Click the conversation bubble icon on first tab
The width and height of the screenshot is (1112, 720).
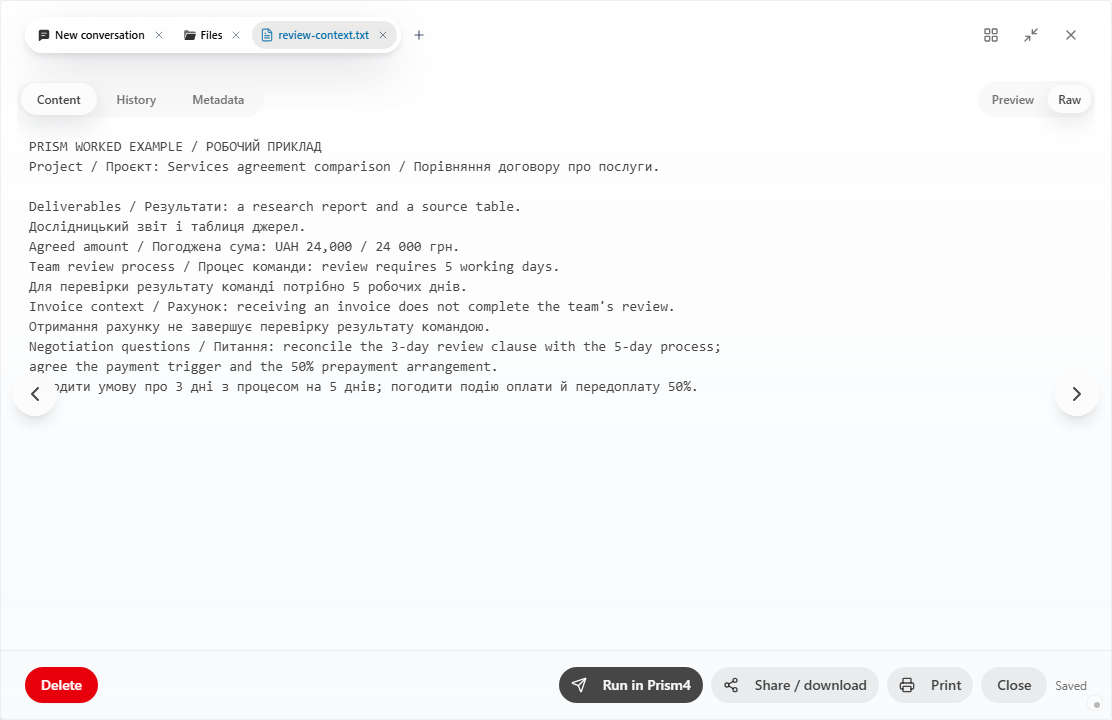pyautogui.click(x=44, y=35)
